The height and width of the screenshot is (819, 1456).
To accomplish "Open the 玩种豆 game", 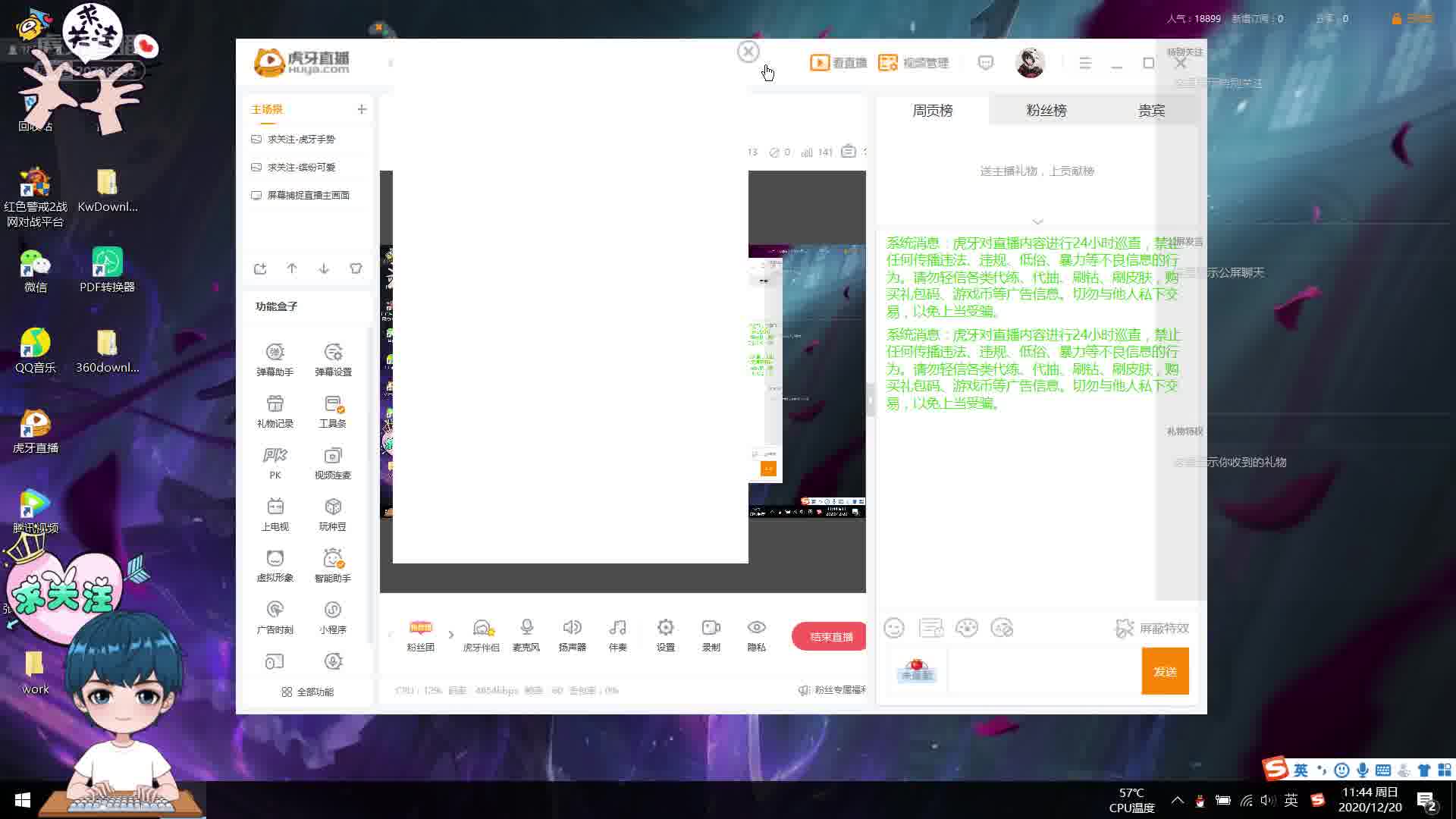I will point(333,514).
